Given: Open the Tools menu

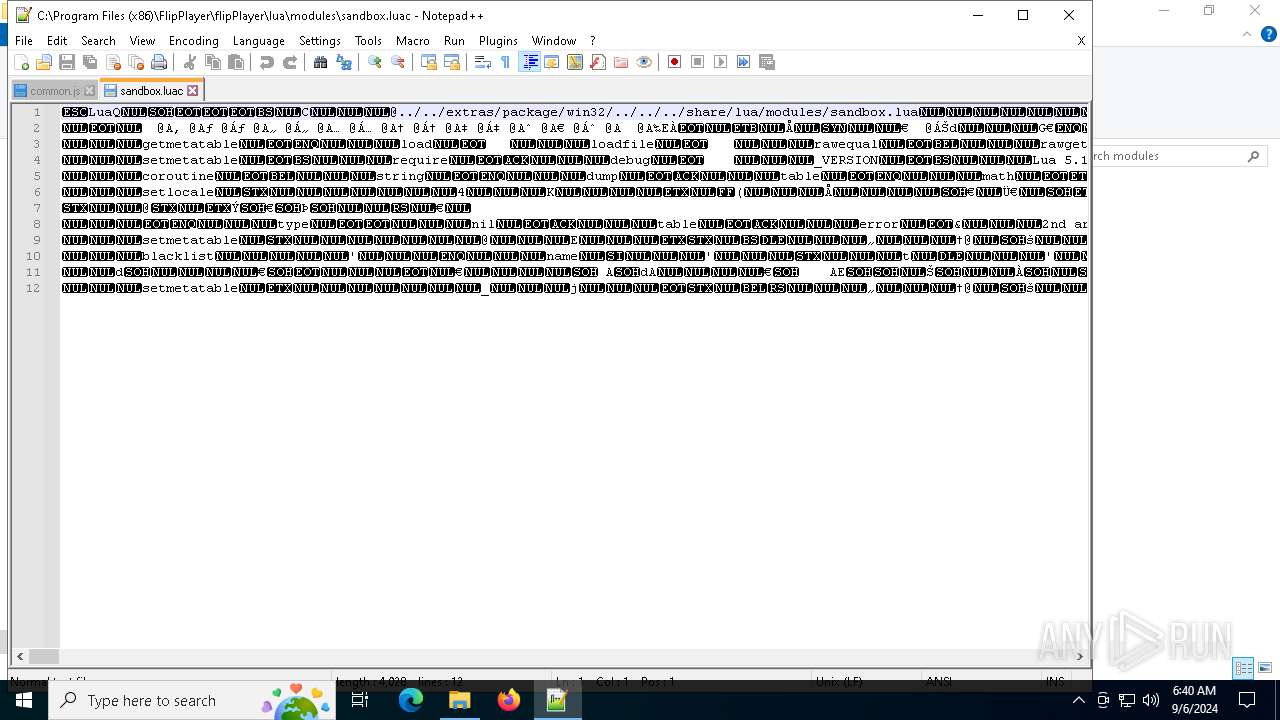Looking at the screenshot, I should (x=368, y=41).
